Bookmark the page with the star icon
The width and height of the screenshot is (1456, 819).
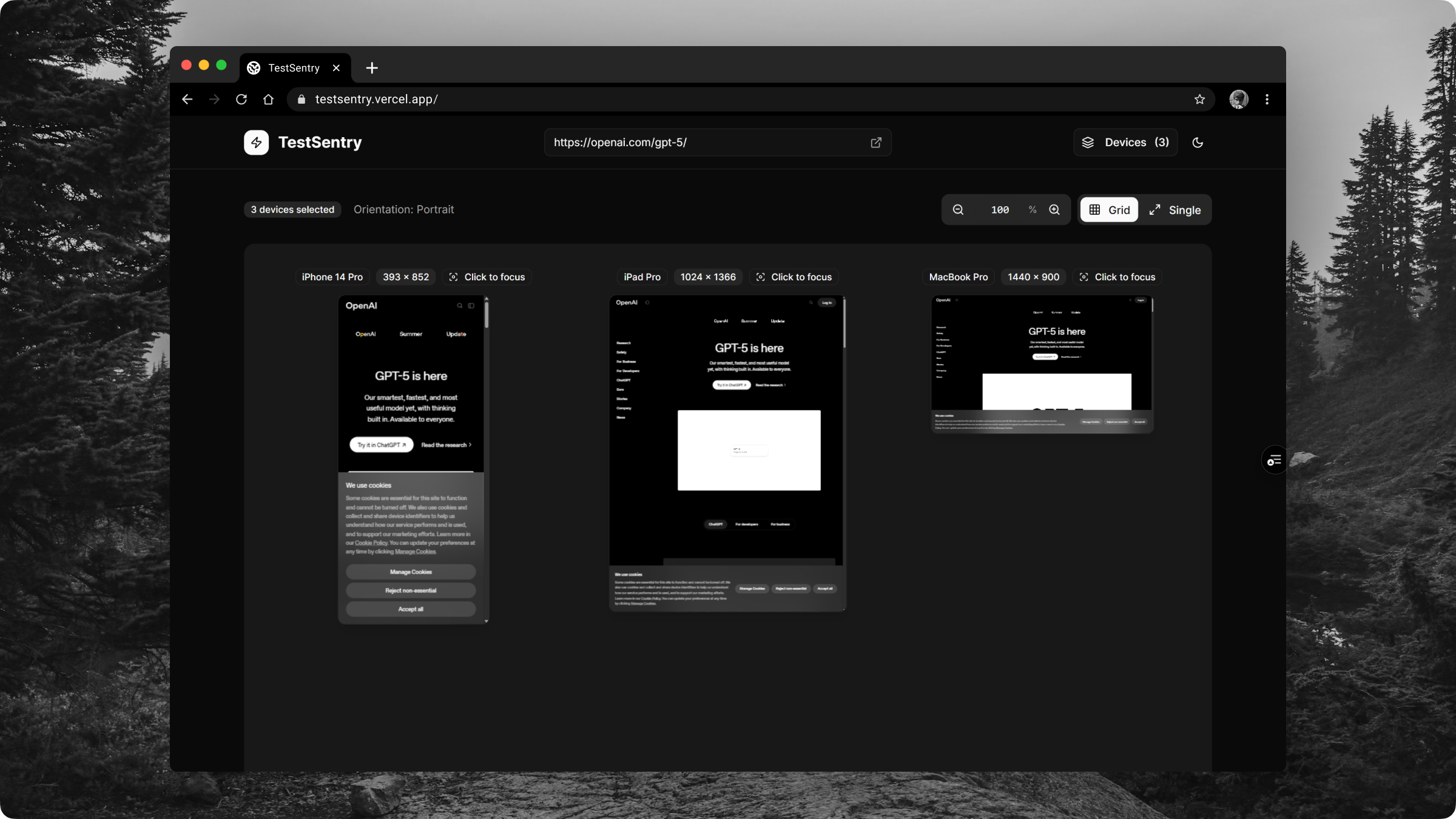click(x=1199, y=99)
